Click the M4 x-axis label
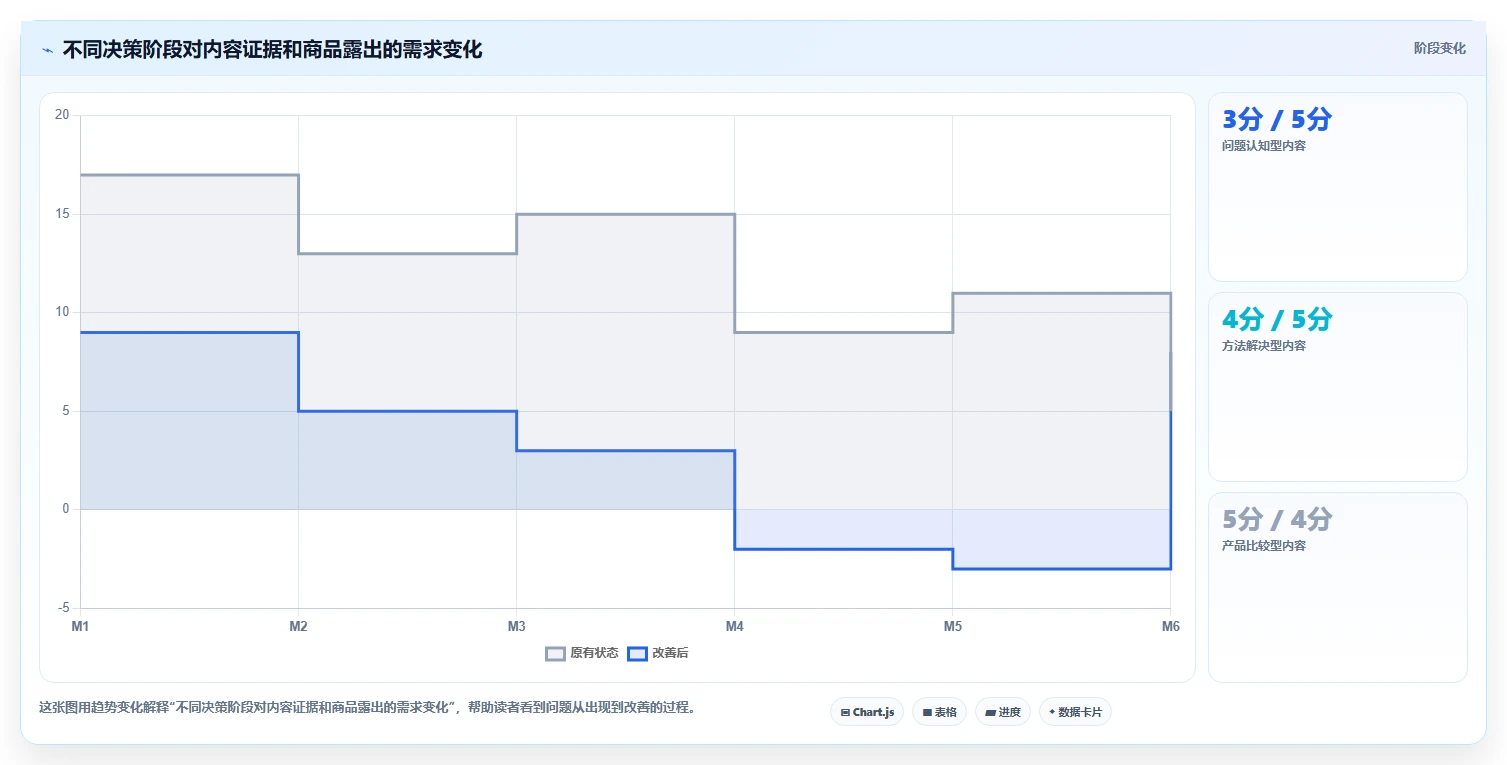Image resolution: width=1507 pixels, height=765 pixels. coord(734,627)
